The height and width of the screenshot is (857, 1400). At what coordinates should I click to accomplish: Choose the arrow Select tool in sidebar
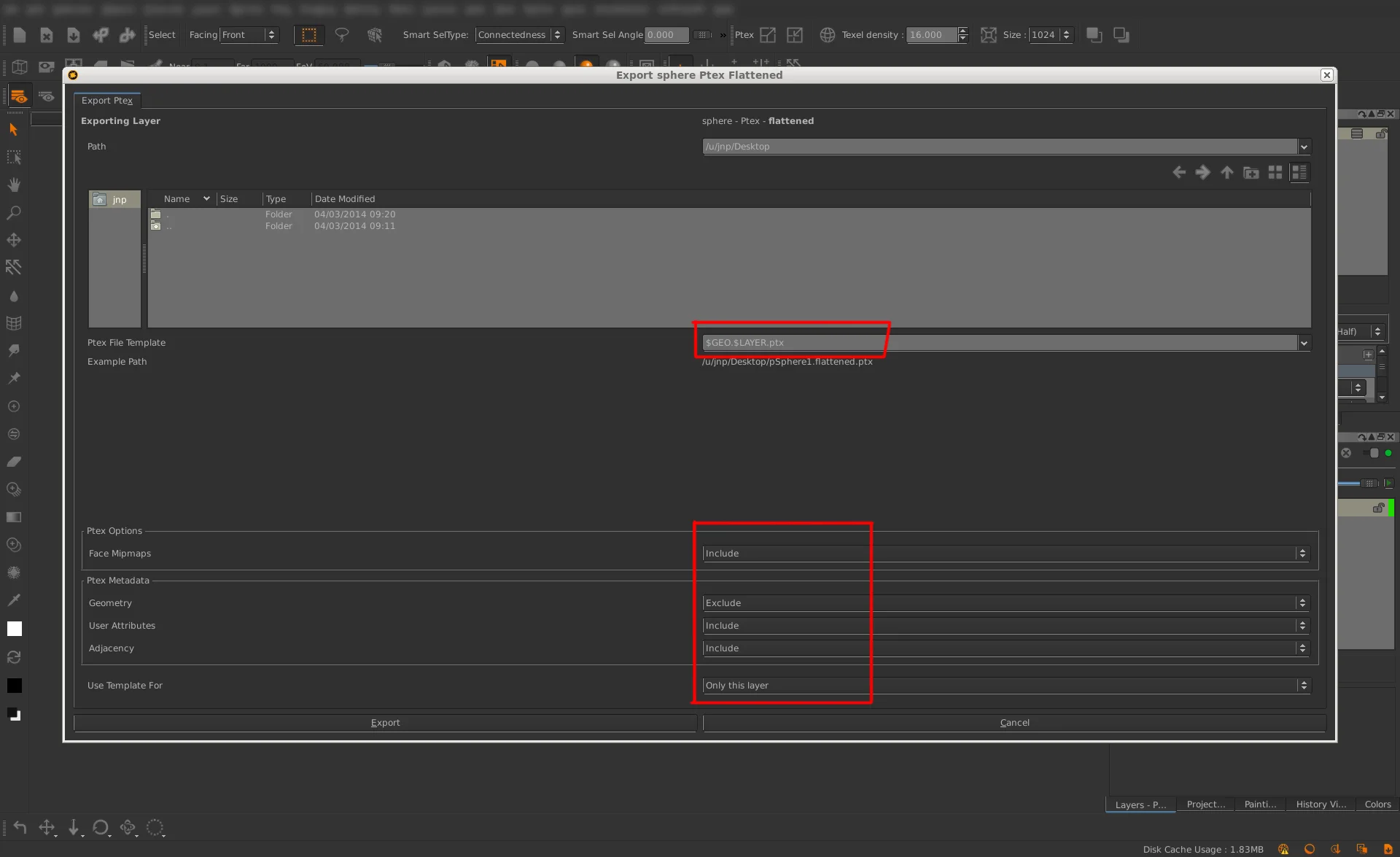coord(13,129)
